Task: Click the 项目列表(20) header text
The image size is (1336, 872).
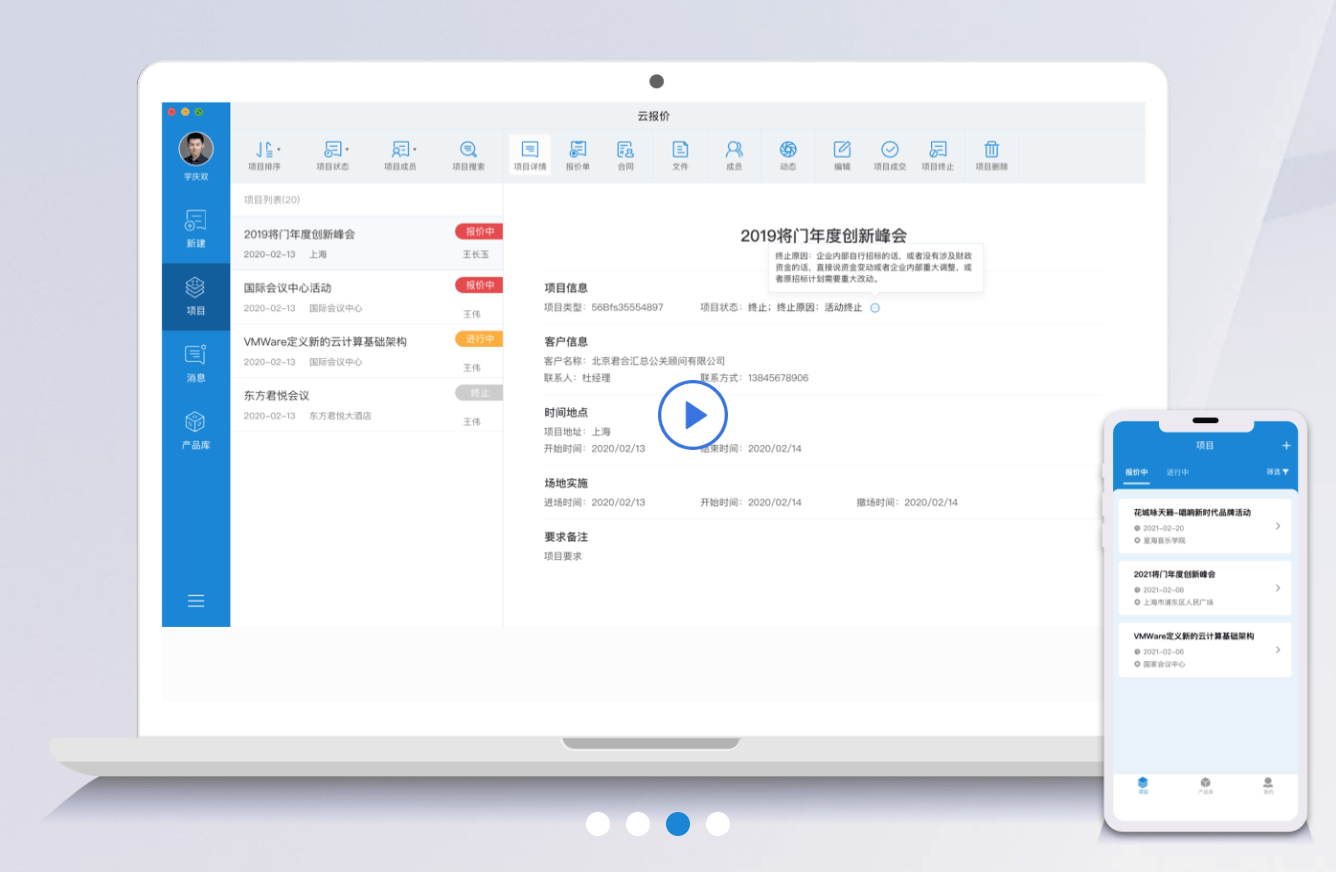Action: pyautogui.click(x=272, y=200)
